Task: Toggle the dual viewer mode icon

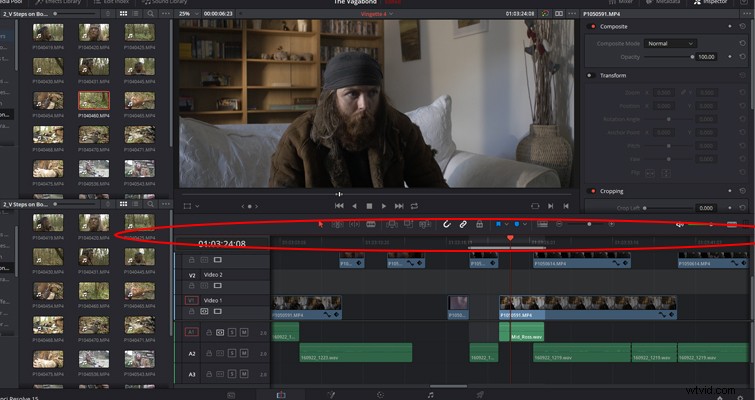Action: 559,13
